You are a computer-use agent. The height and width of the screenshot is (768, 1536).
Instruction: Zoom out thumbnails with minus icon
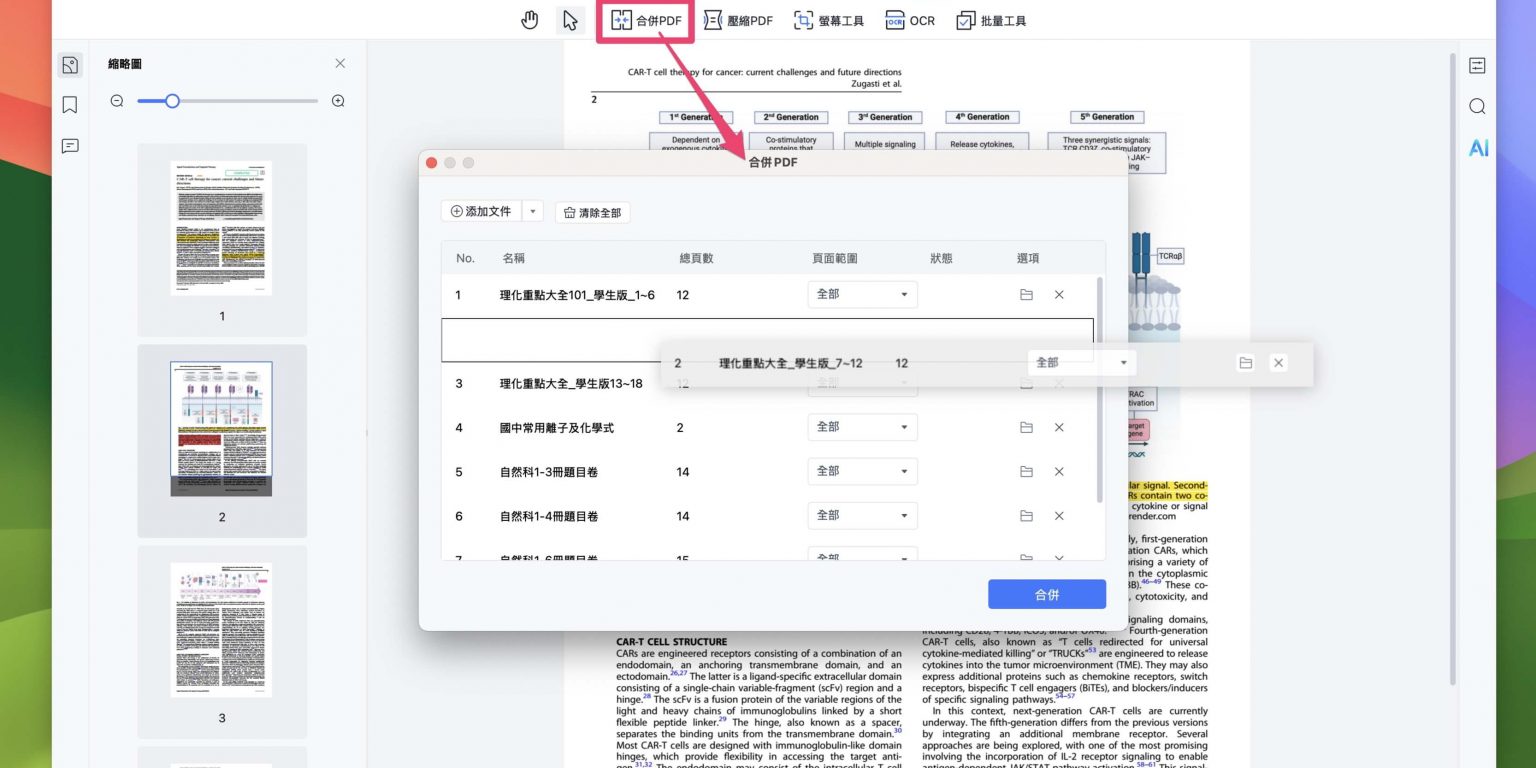[x=117, y=101]
